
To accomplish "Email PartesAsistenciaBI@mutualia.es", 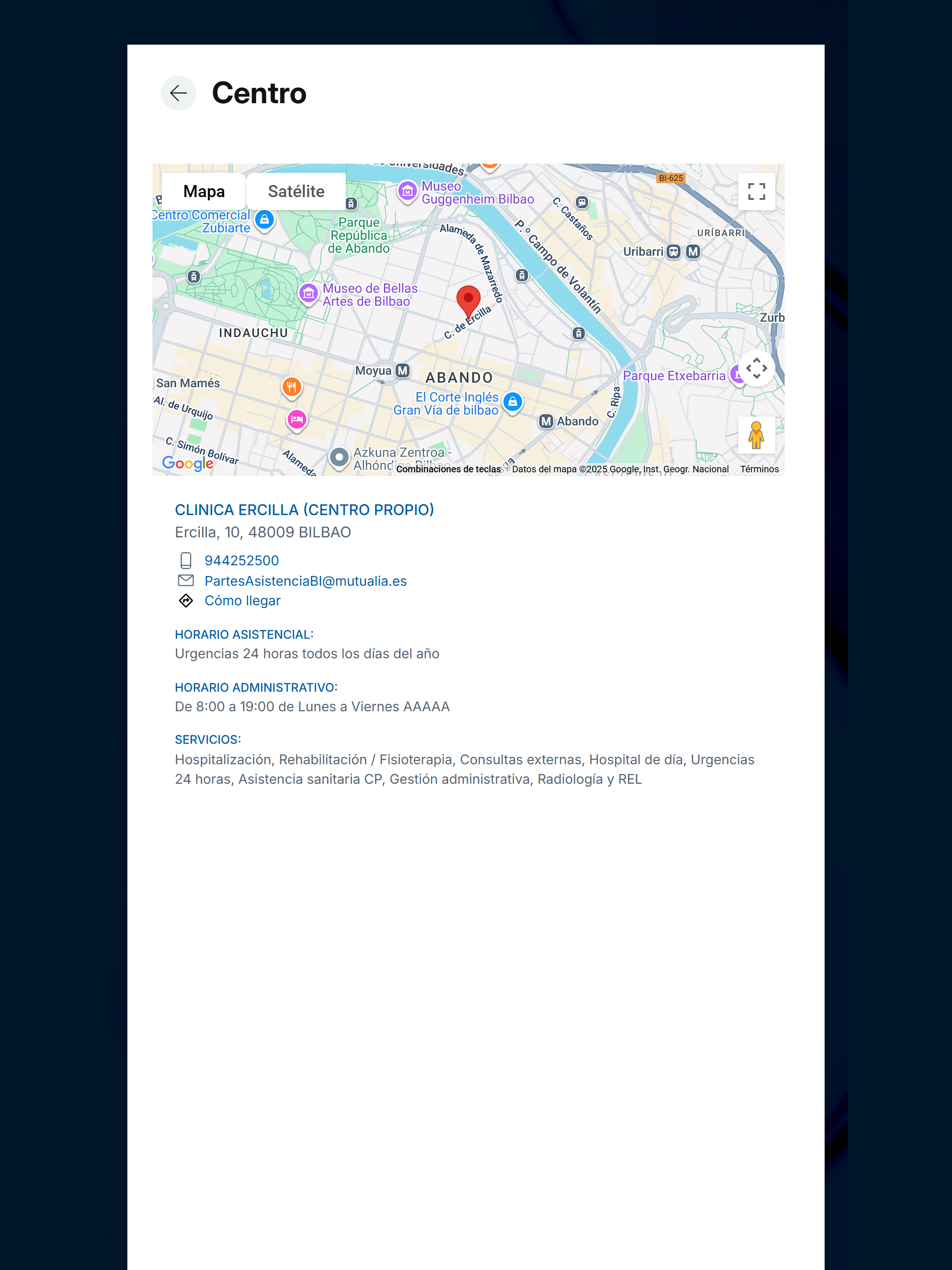I will [x=305, y=581].
